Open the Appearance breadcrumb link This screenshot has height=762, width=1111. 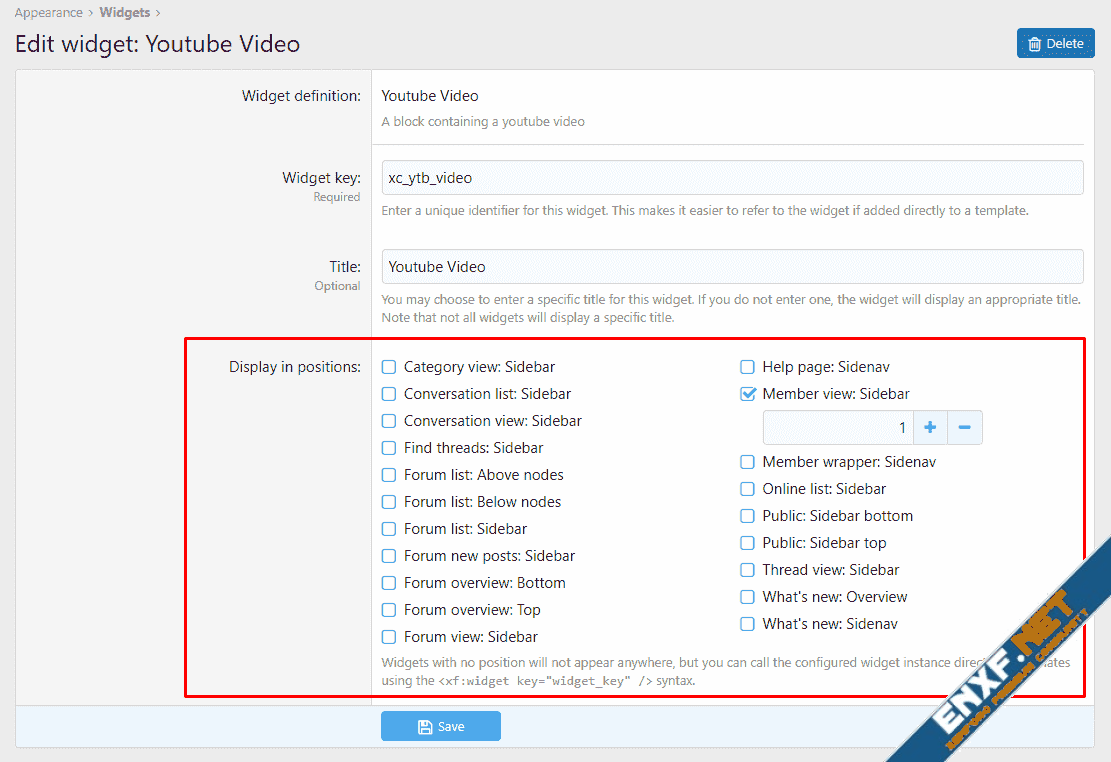[48, 13]
